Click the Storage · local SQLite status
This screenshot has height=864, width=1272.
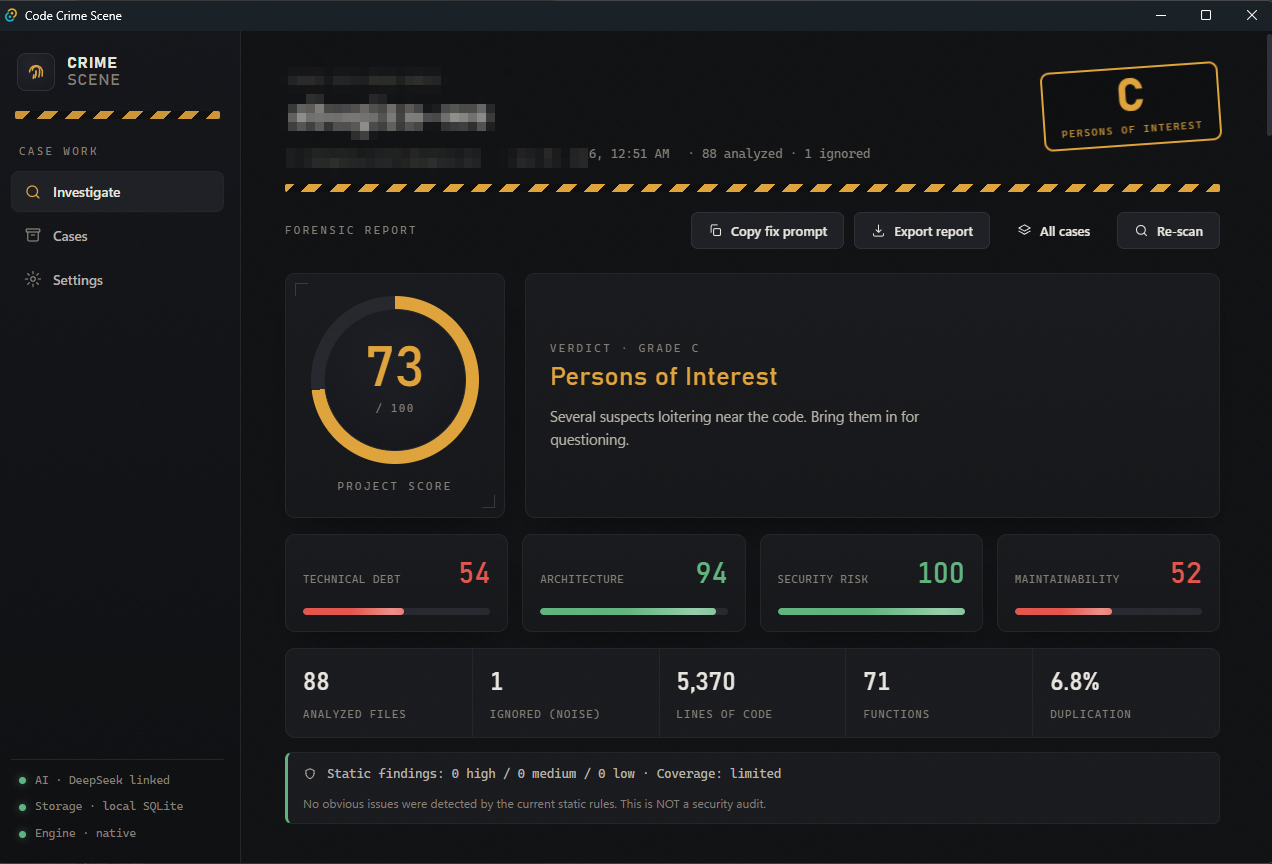click(109, 807)
